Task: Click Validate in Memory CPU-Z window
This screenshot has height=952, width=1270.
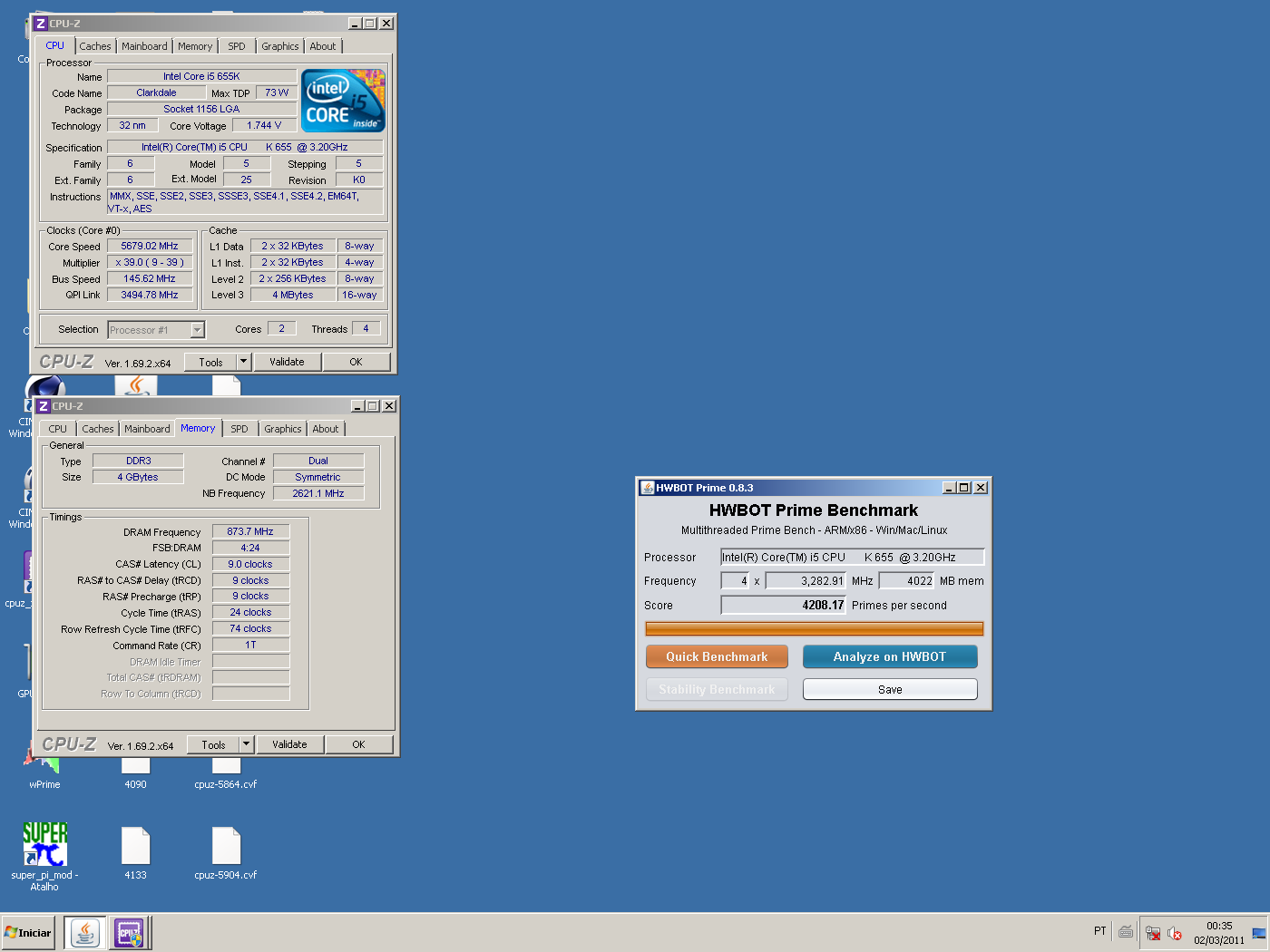Action: [289, 744]
